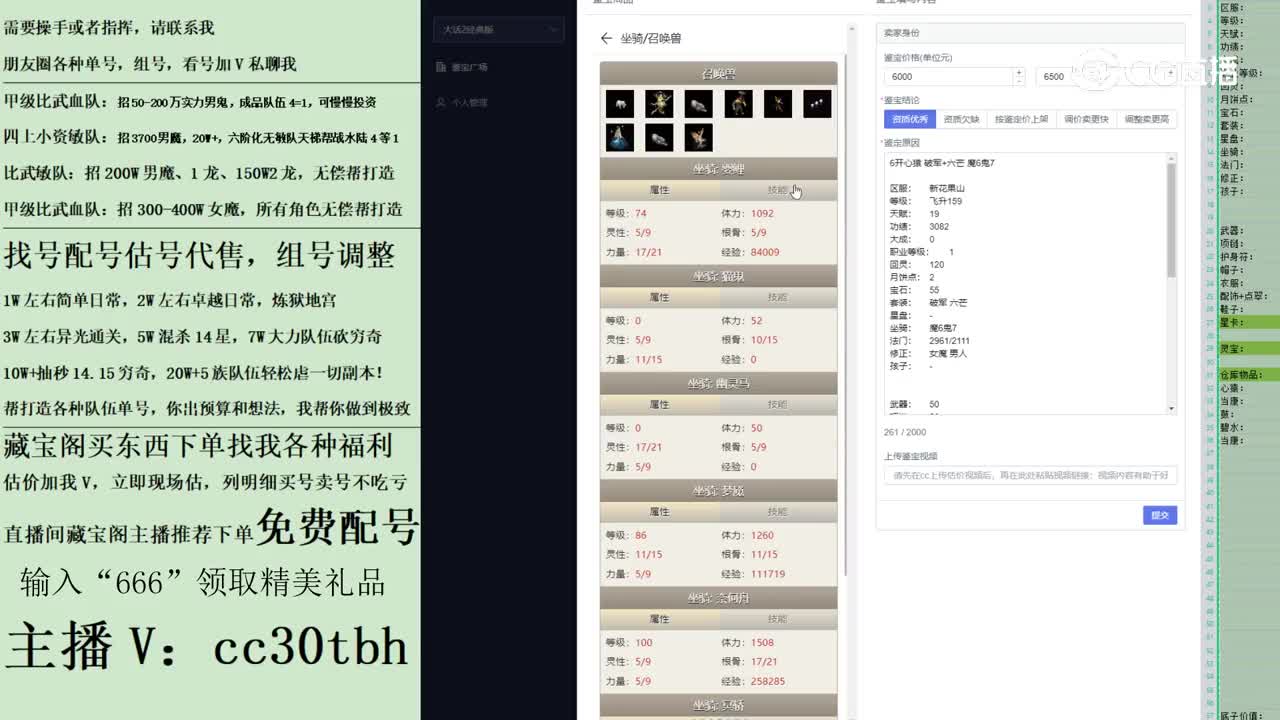This screenshot has height=720, width=1280.
Task: Click 灵宝 label in green side panel
Action: 1233,348
